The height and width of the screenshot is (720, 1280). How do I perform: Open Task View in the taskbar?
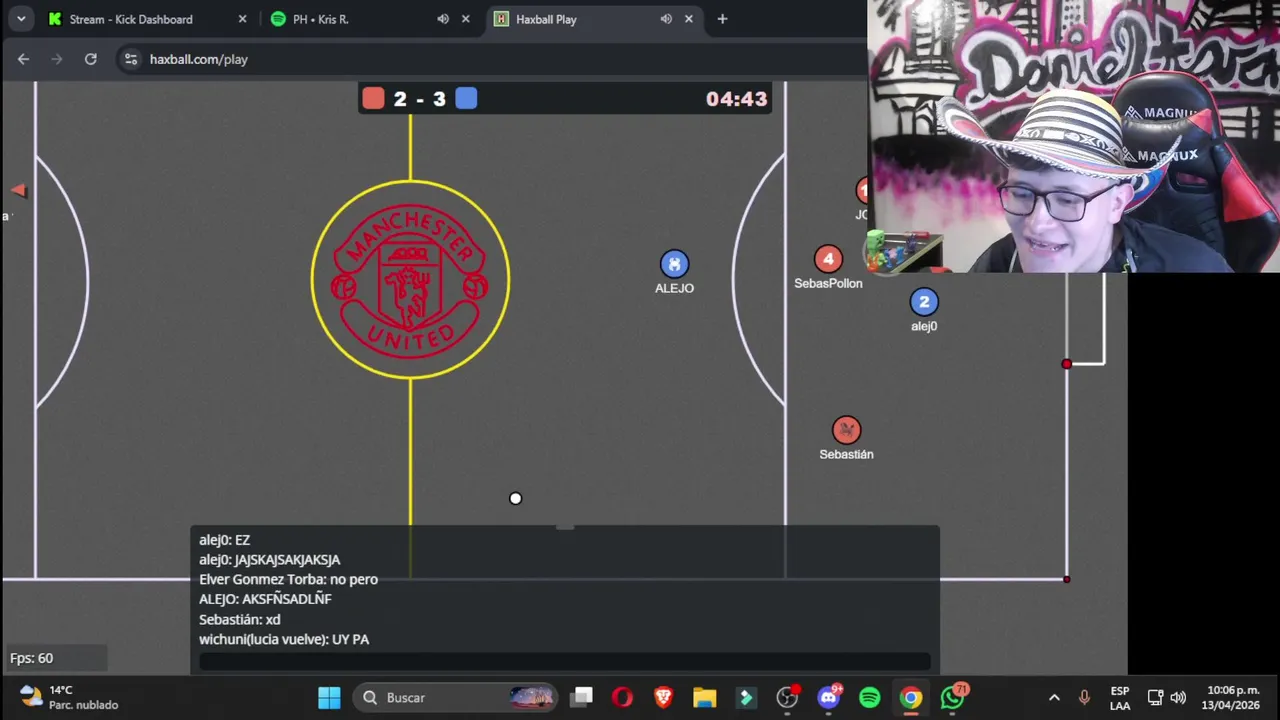(x=582, y=697)
